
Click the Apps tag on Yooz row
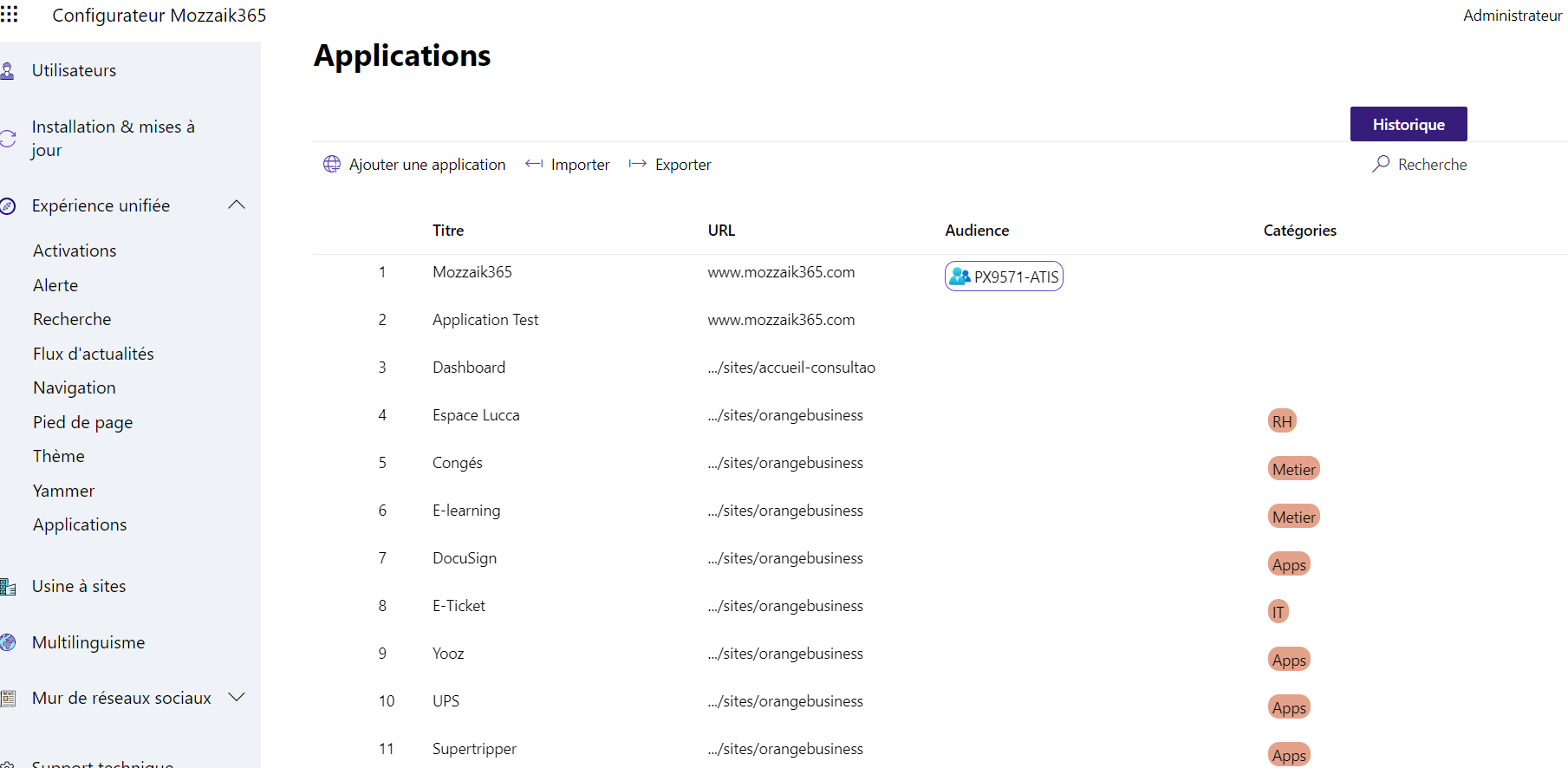(1289, 660)
